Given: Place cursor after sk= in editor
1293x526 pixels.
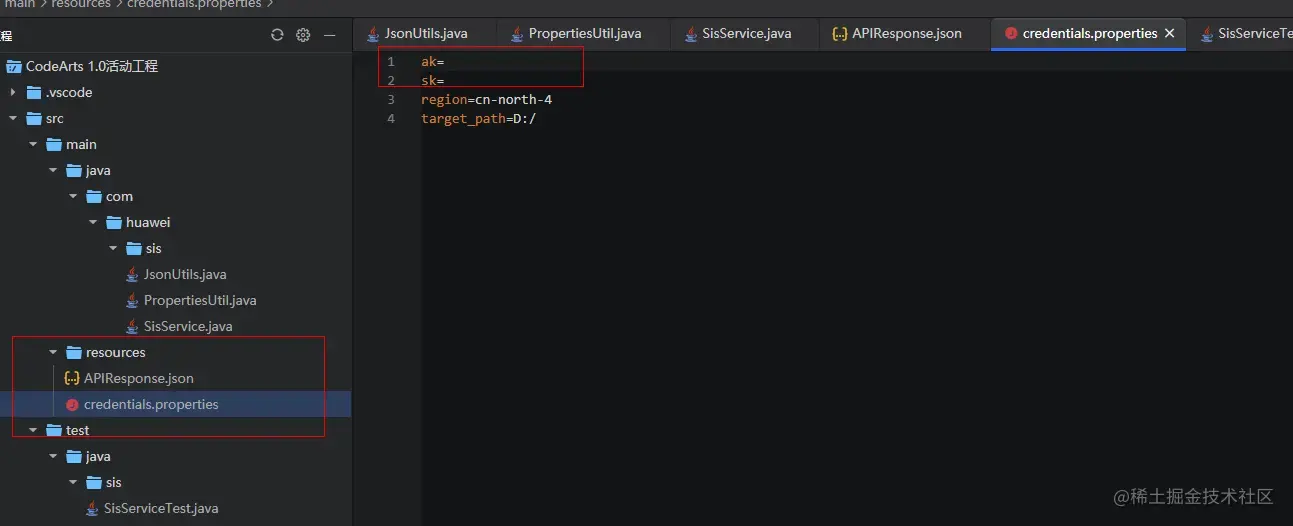Looking at the screenshot, I should pyautogui.click(x=446, y=81).
